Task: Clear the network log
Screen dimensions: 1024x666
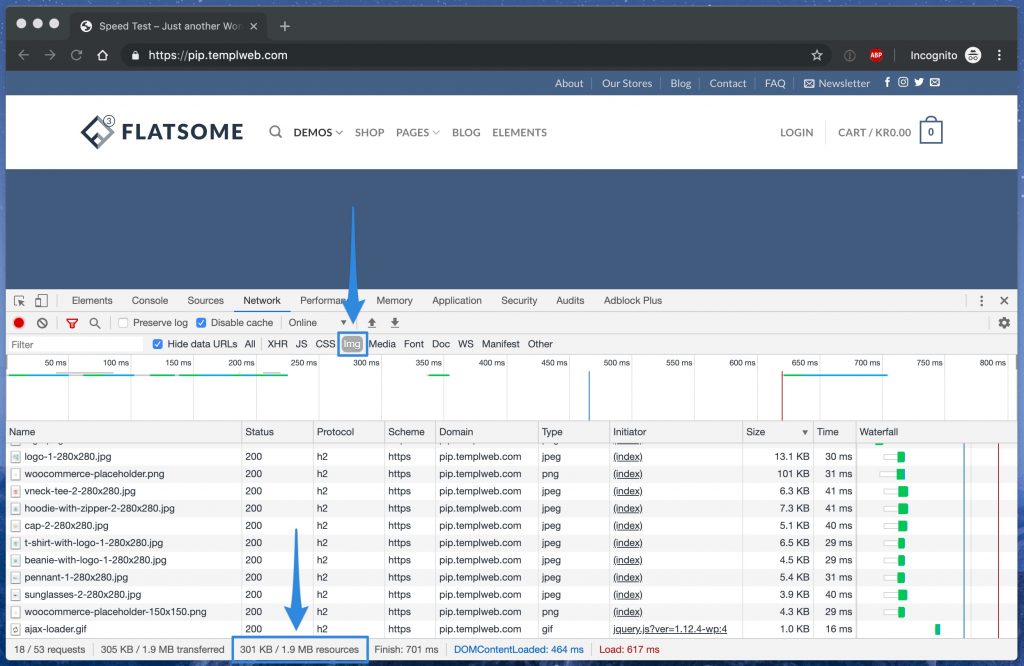Action: tap(42, 323)
